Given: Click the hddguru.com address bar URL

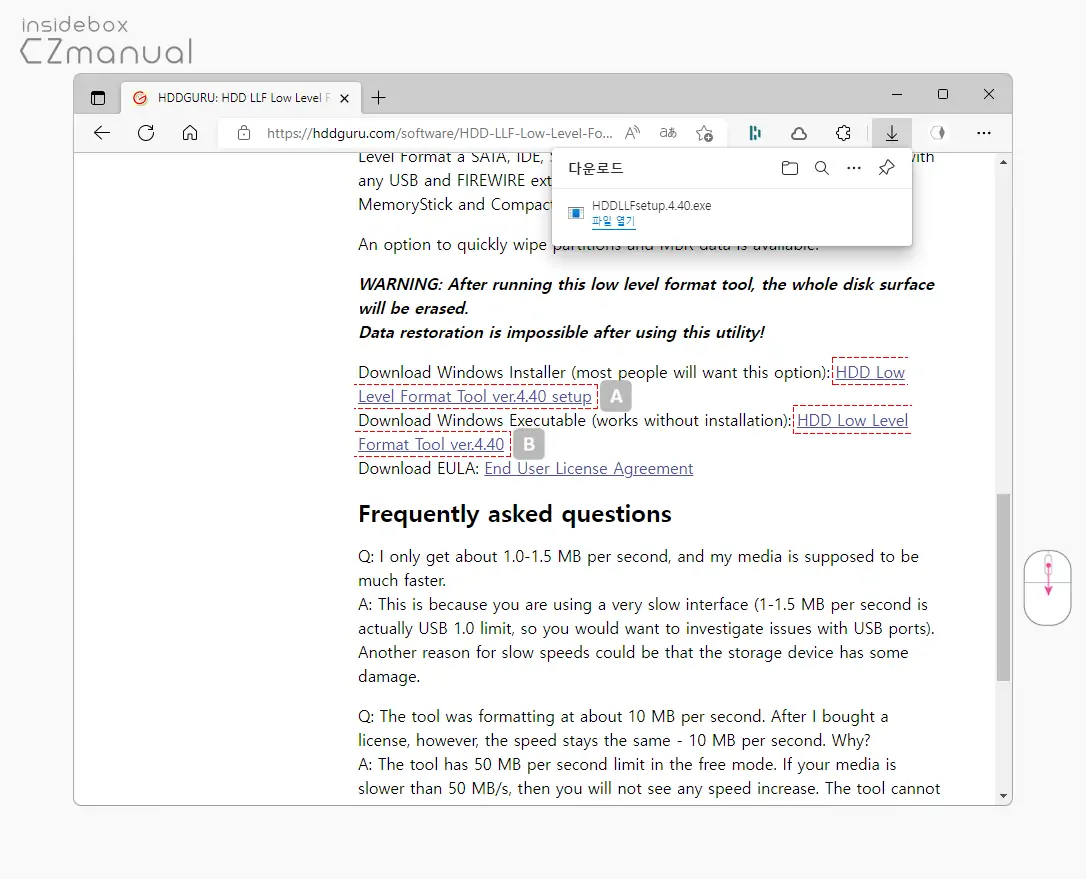Looking at the screenshot, I should click(x=439, y=133).
